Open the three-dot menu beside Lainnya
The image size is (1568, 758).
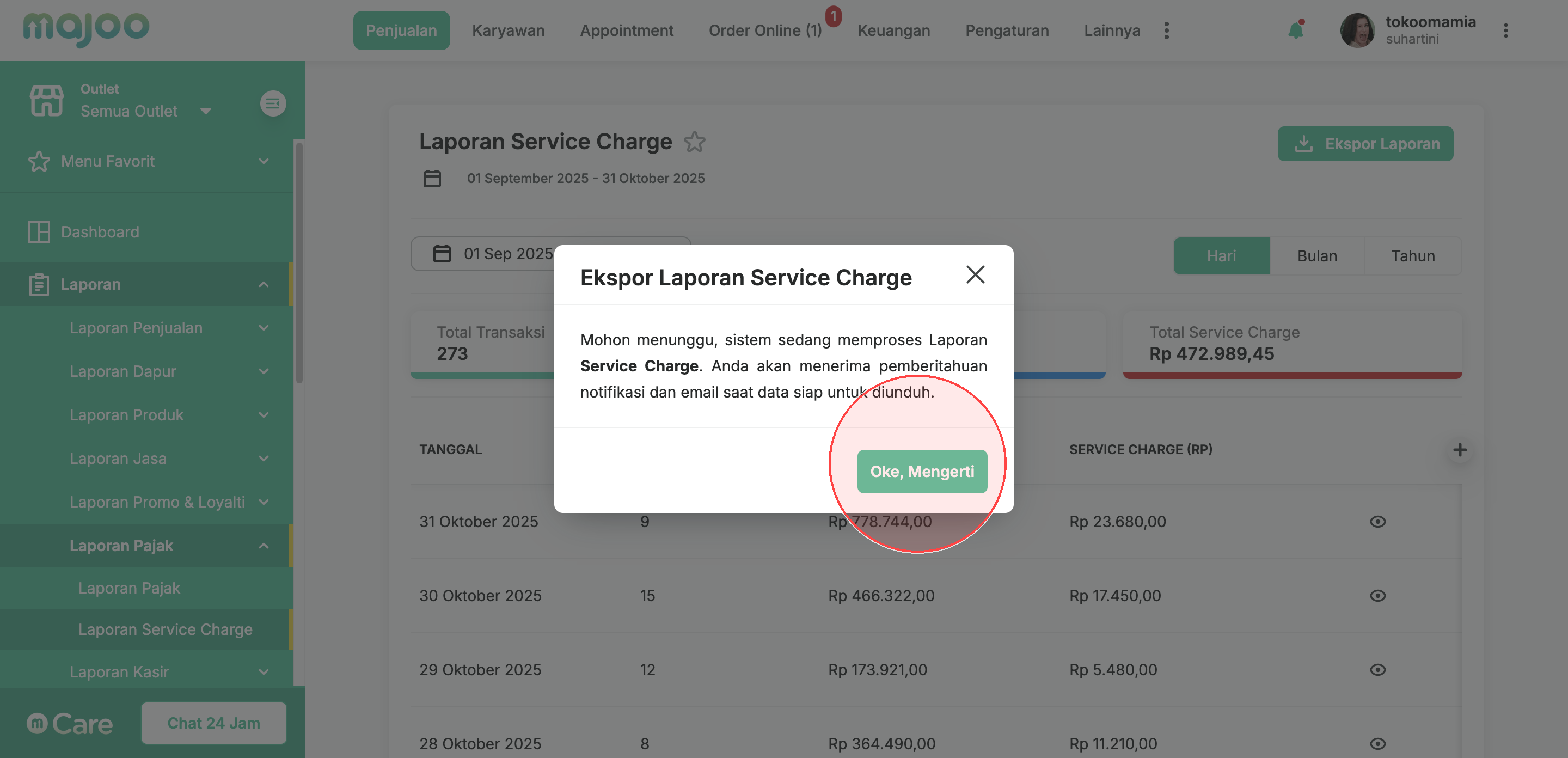click(x=1166, y=30)
